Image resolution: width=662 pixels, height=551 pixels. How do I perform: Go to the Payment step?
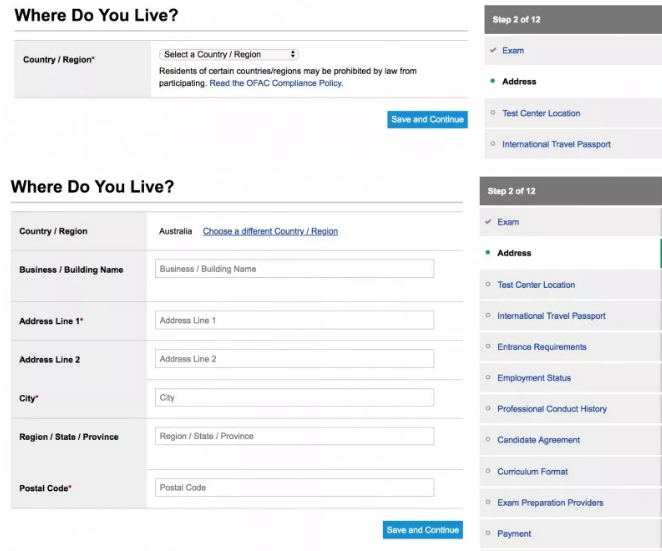[514, 533]
